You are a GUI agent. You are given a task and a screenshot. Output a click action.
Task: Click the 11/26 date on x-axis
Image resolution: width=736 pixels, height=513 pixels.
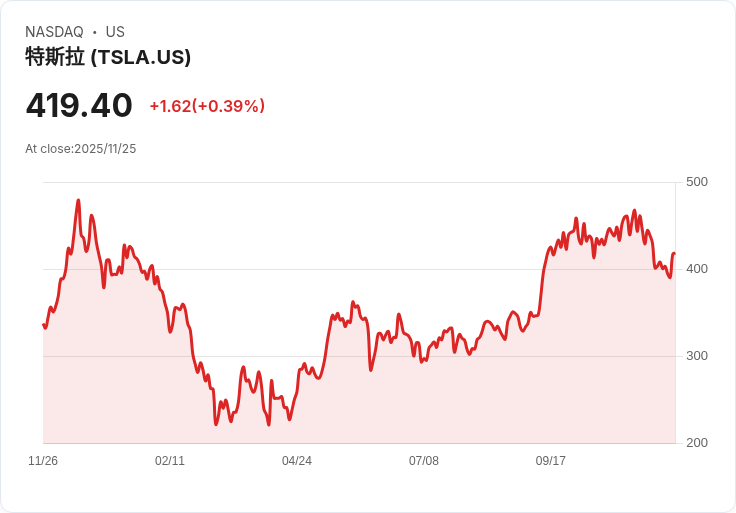pyautogui.click(x=43, y=461)
